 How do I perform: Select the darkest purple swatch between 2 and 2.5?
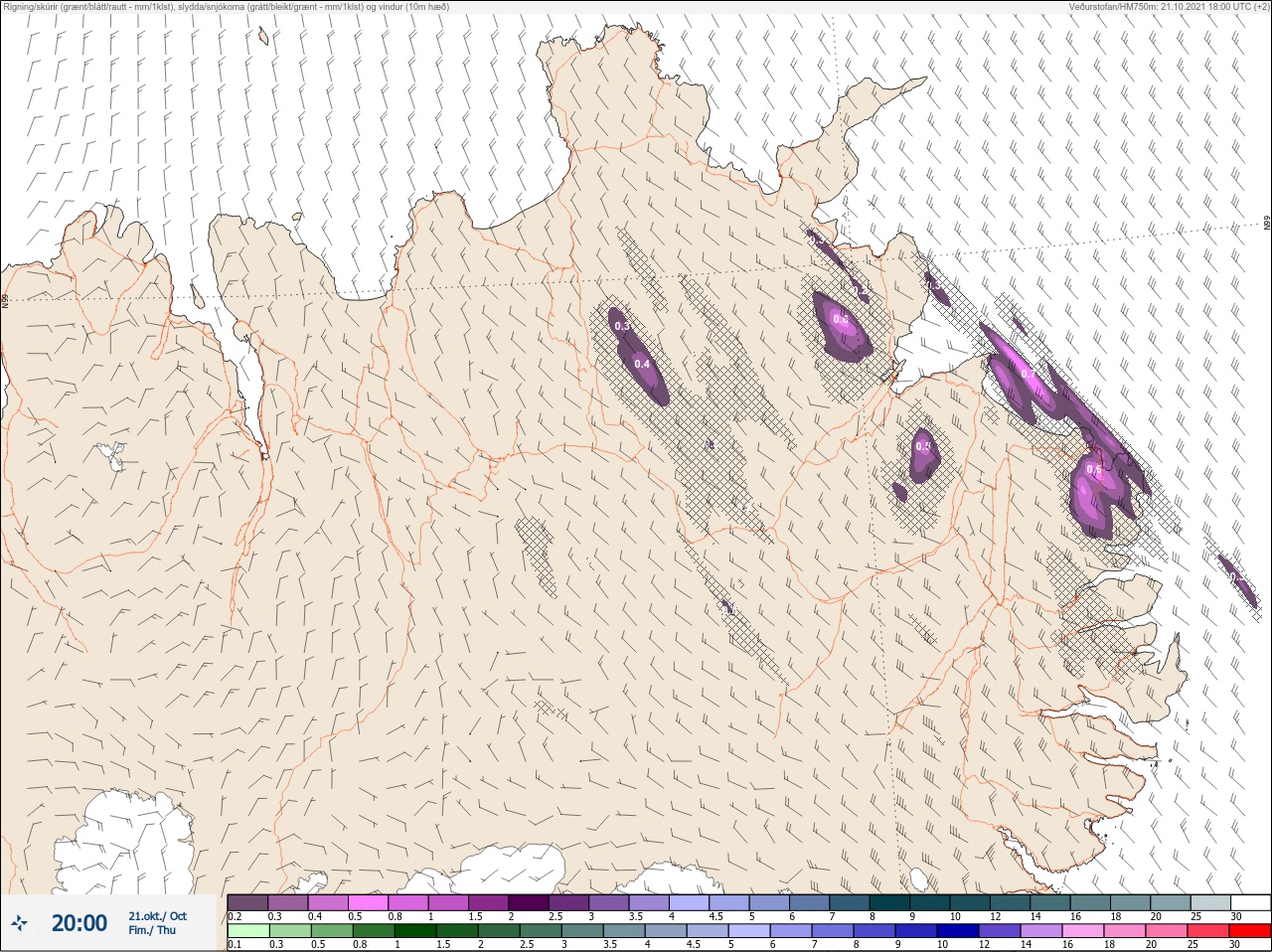[x=529, y=902]
